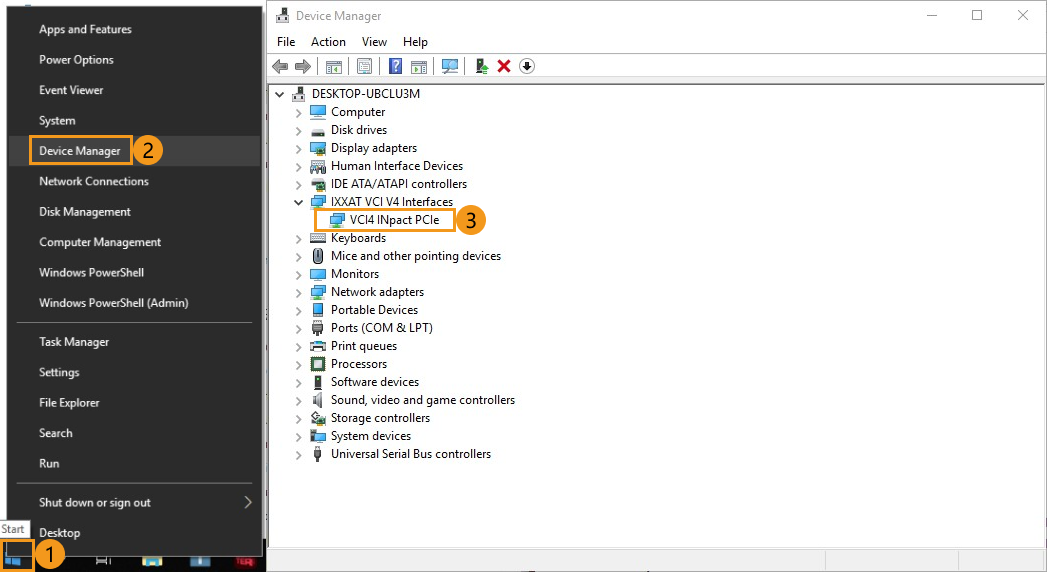Click the Universal Serial Bus controllers icon
Viewport: 1047px width, 572px height.
tap(318, 455)
